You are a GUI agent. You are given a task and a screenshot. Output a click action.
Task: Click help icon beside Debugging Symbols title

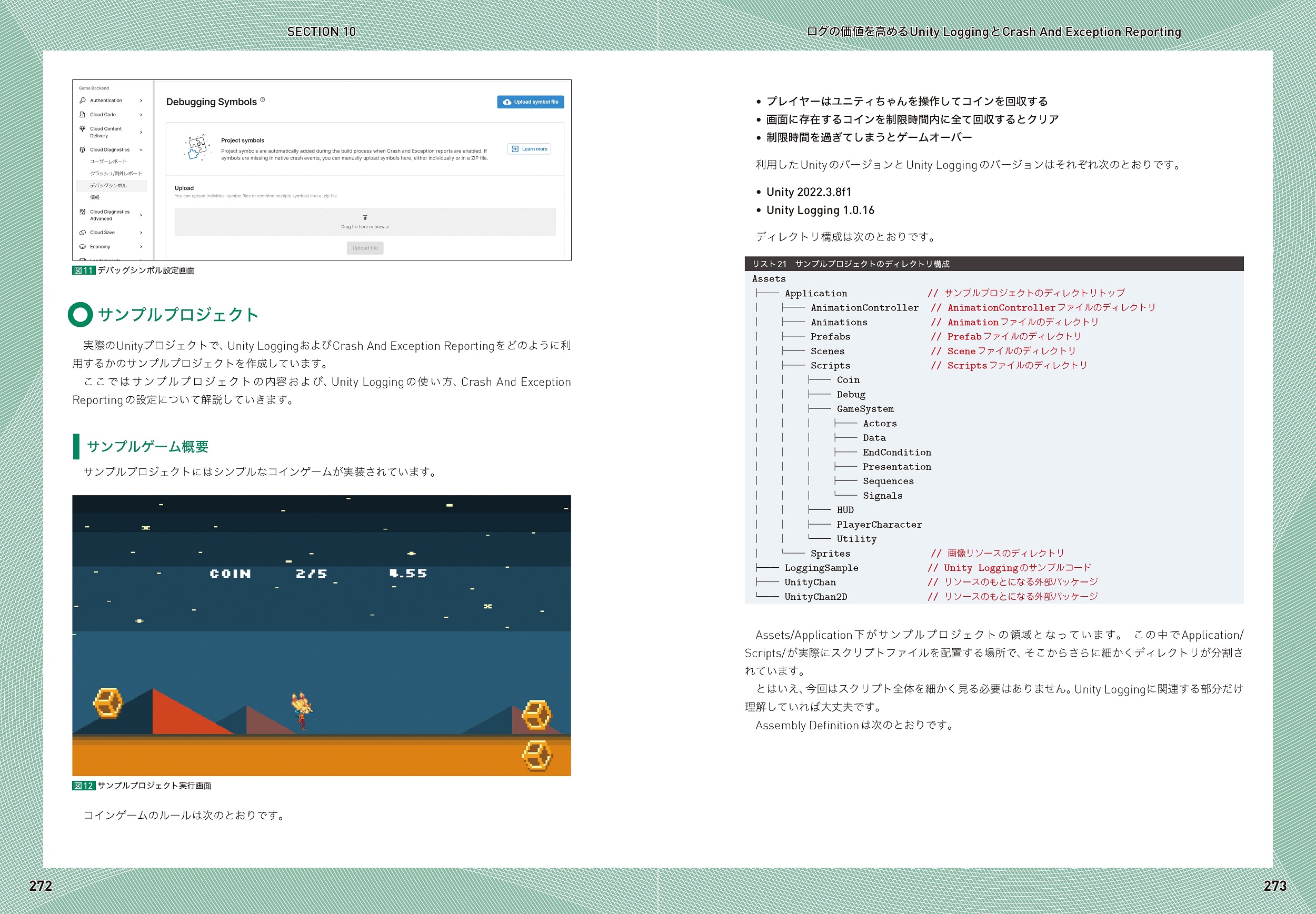262,100
